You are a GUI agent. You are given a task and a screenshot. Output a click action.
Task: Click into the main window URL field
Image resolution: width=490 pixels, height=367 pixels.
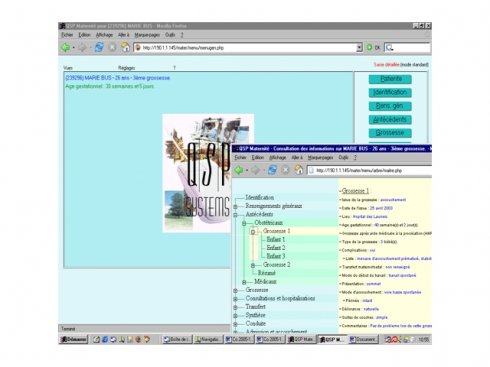(x=248, y=47)
